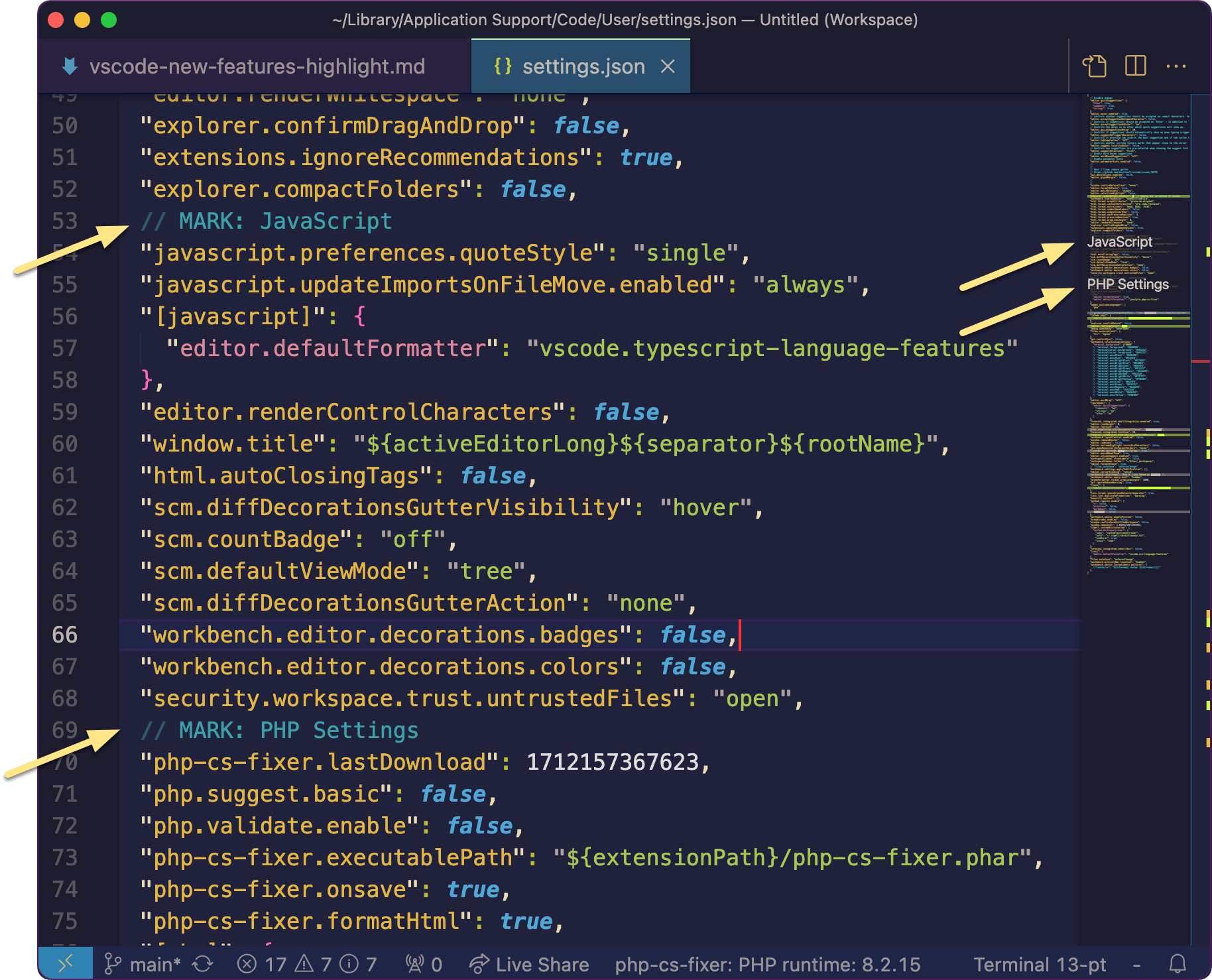1212x980 pixels.
Task: Click the JSON braces icon on settings.json tab
Action: tap(503, 66)
